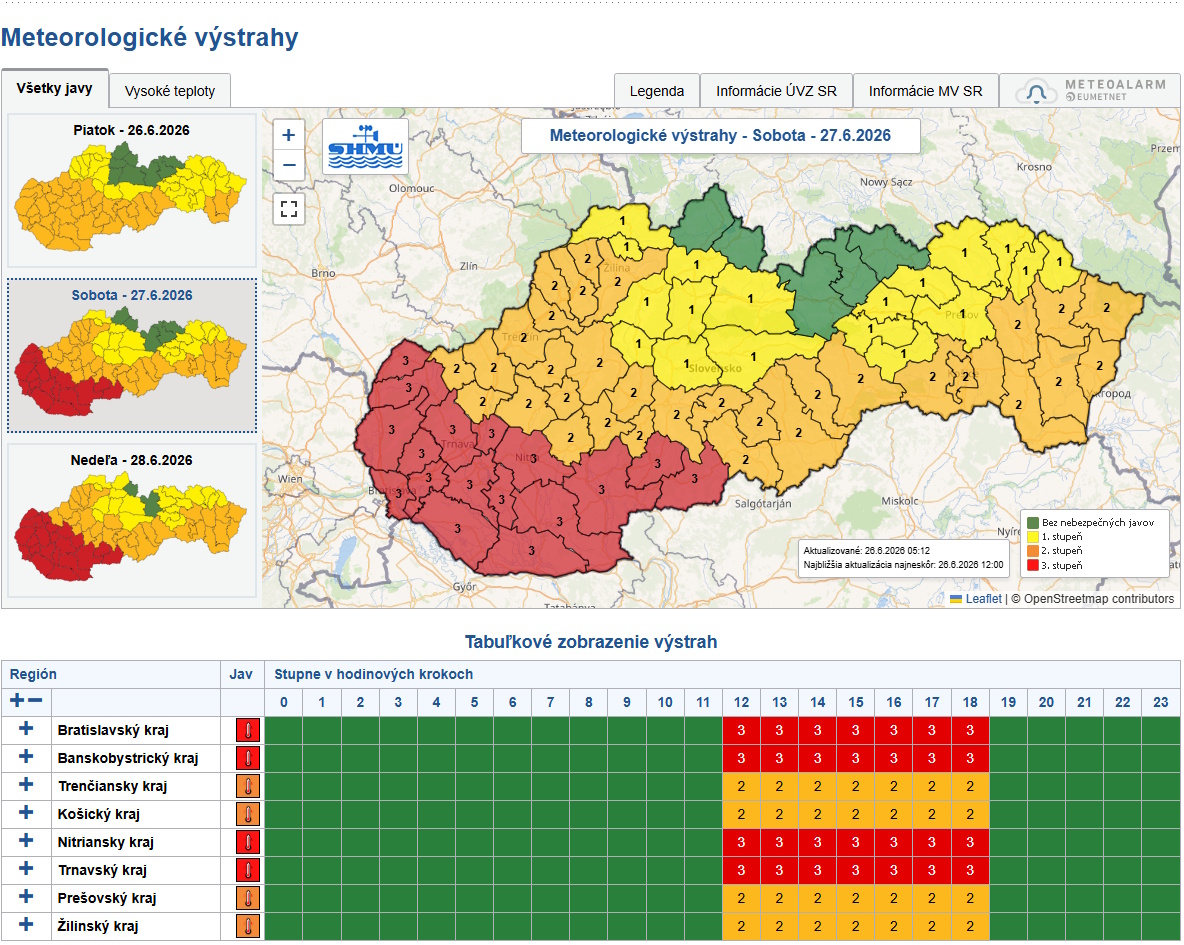Viewport: 1184px width, 945px height.
Task: Expand the Nitriansky kraj row
Action: coord(26,840)
